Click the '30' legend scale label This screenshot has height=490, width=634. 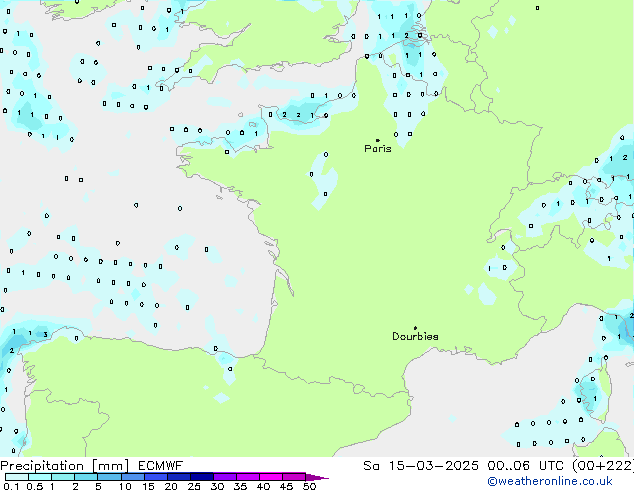218,486
